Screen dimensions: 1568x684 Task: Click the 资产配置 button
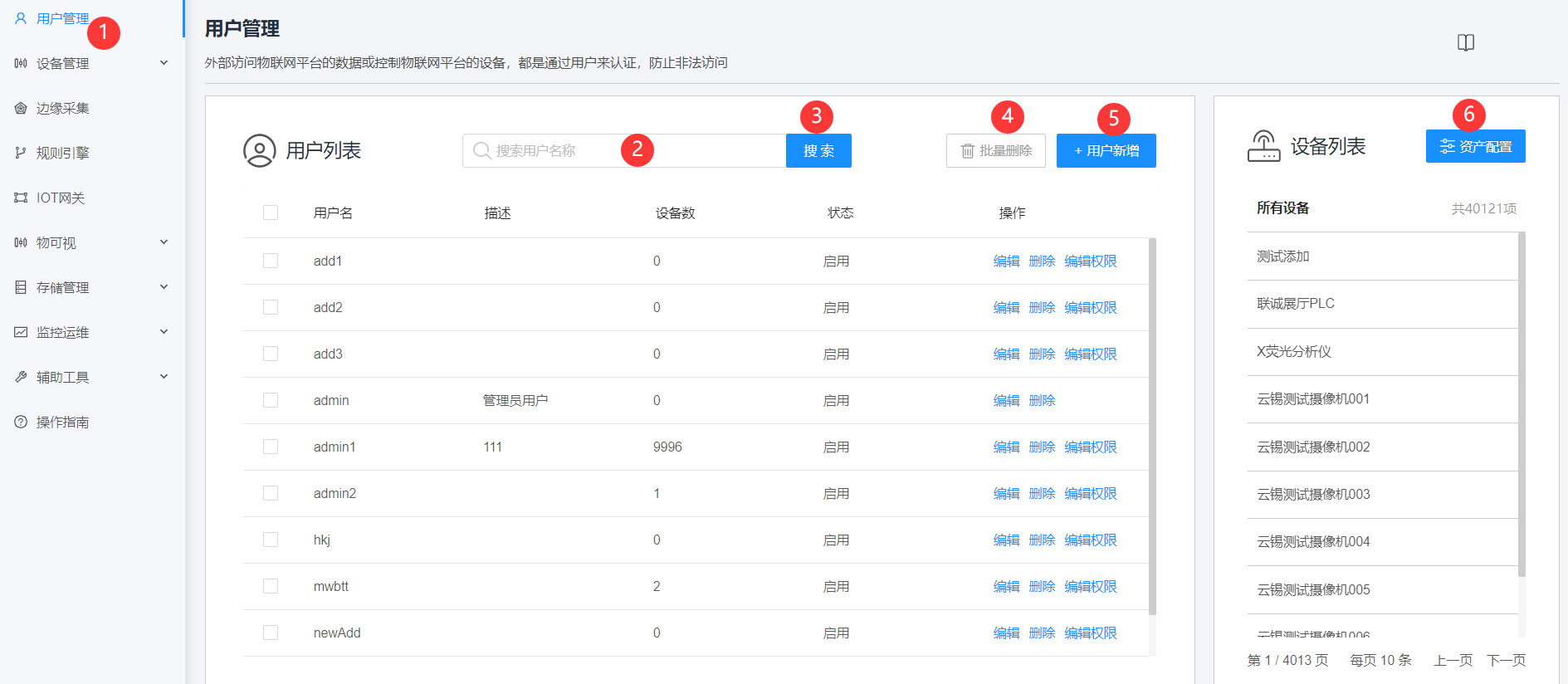[x=1476, y=146]
